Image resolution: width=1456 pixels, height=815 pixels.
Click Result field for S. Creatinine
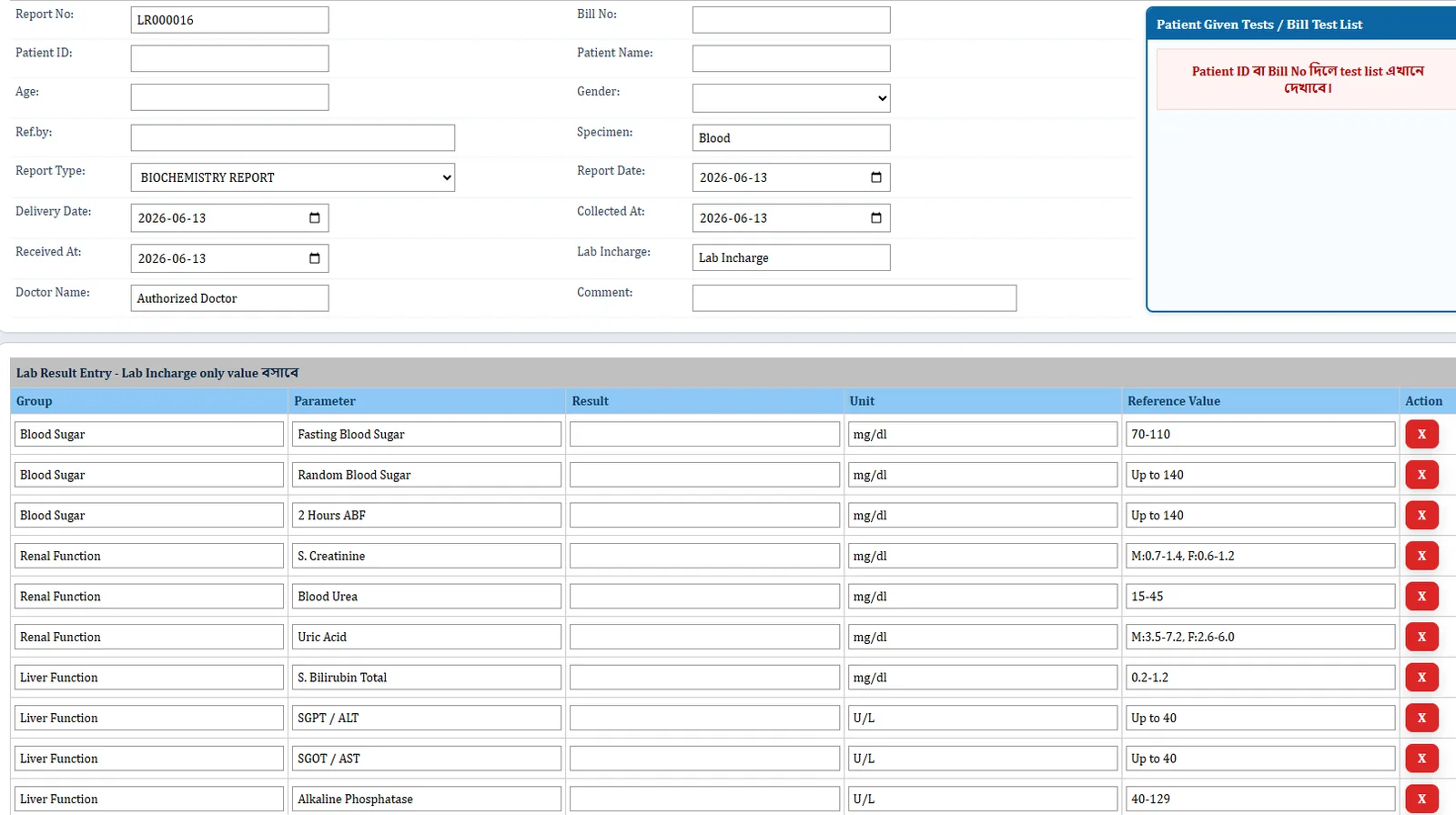[x=704, y=556]
